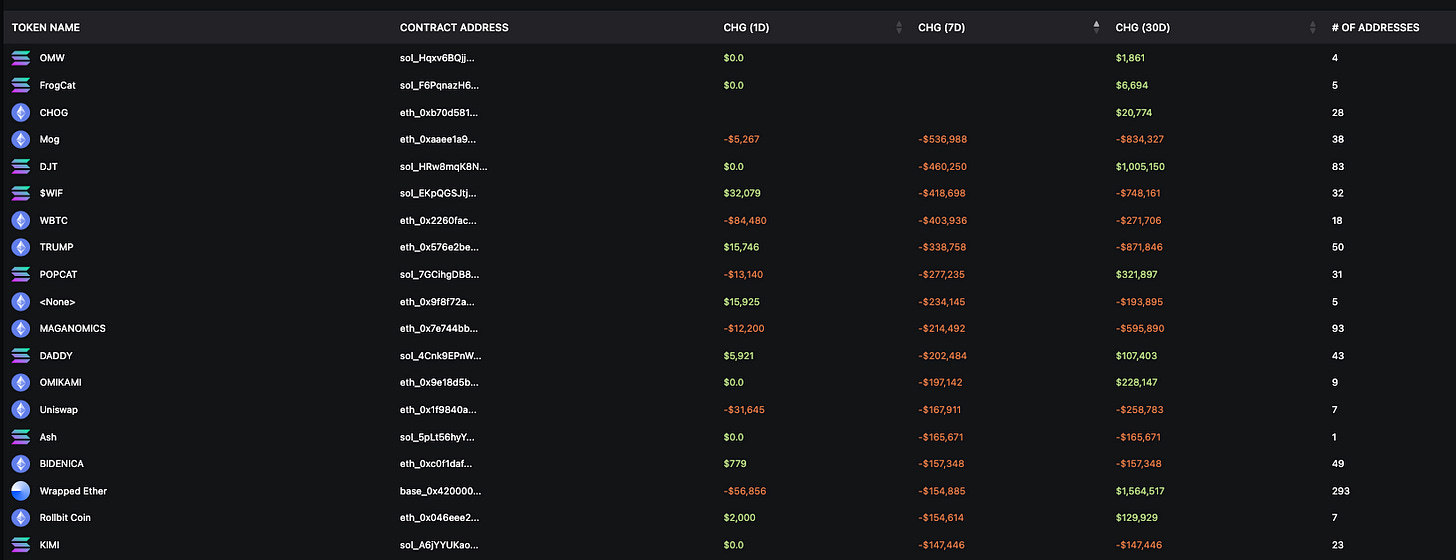Click address count 93
The width and height of the screenshot is (1456, 560).
click(x=1338, y=328)
